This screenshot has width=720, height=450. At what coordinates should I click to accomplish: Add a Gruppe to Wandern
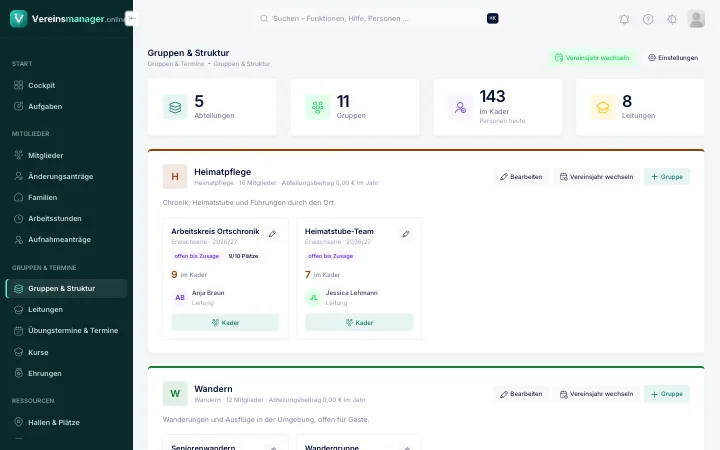[667, 394]
